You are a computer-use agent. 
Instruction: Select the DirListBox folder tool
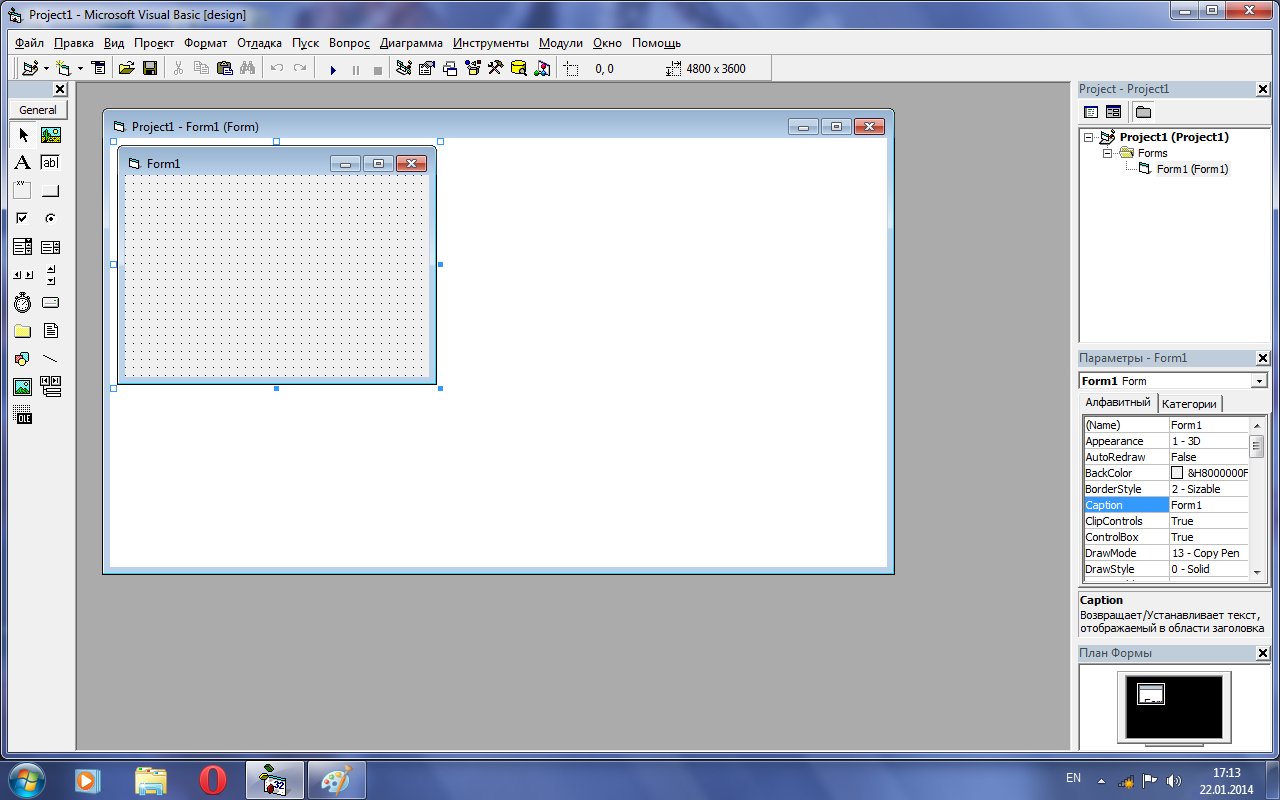[x=23, y=330]
